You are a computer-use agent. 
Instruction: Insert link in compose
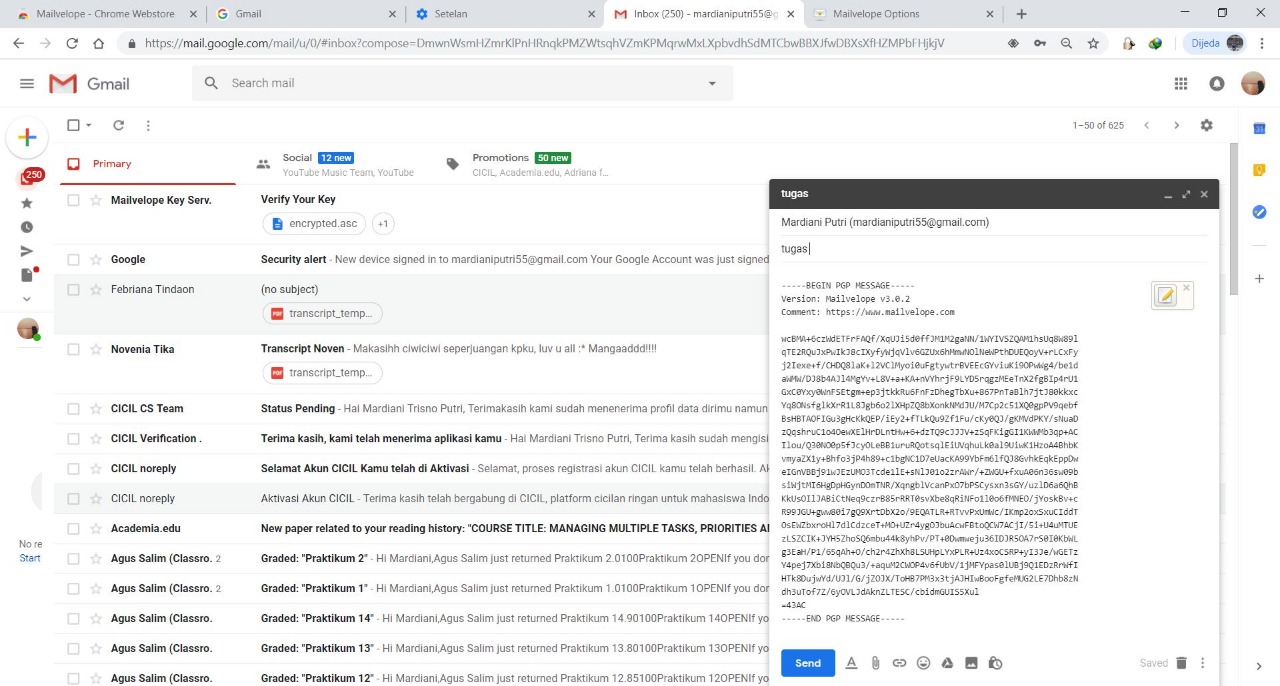point(899,663)
